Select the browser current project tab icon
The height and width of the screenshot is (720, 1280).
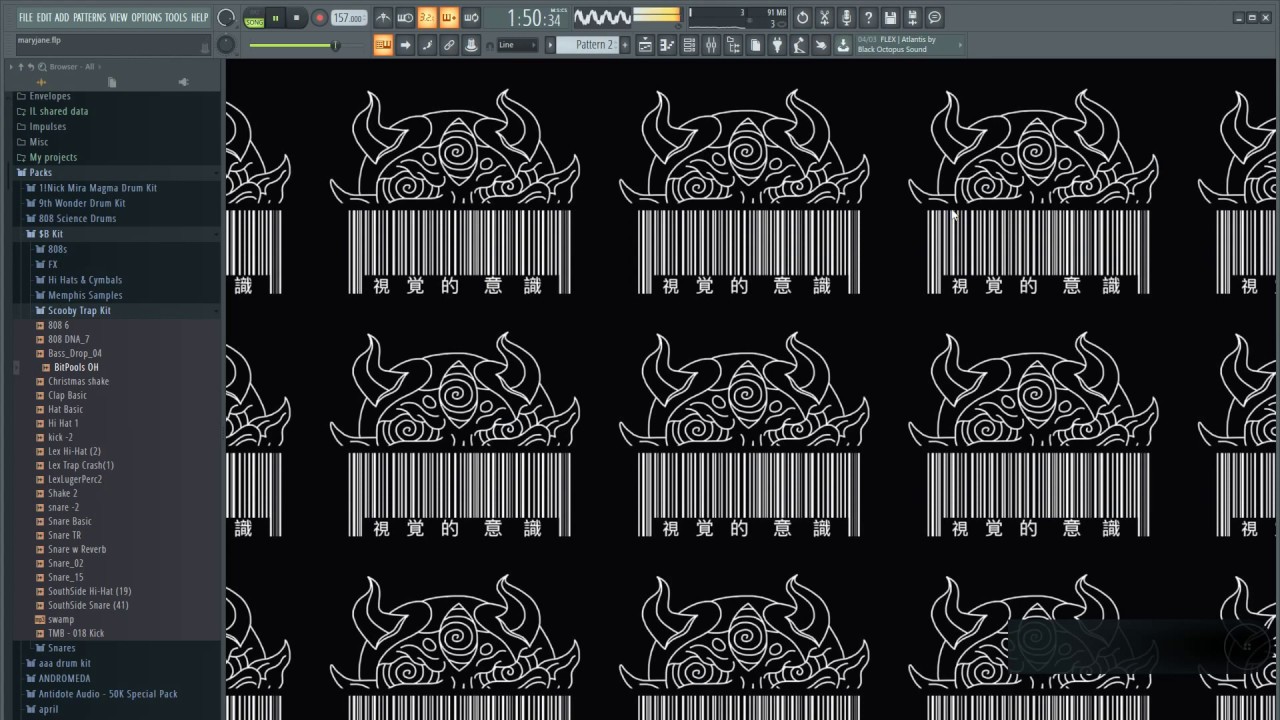[x=112, y=82]
